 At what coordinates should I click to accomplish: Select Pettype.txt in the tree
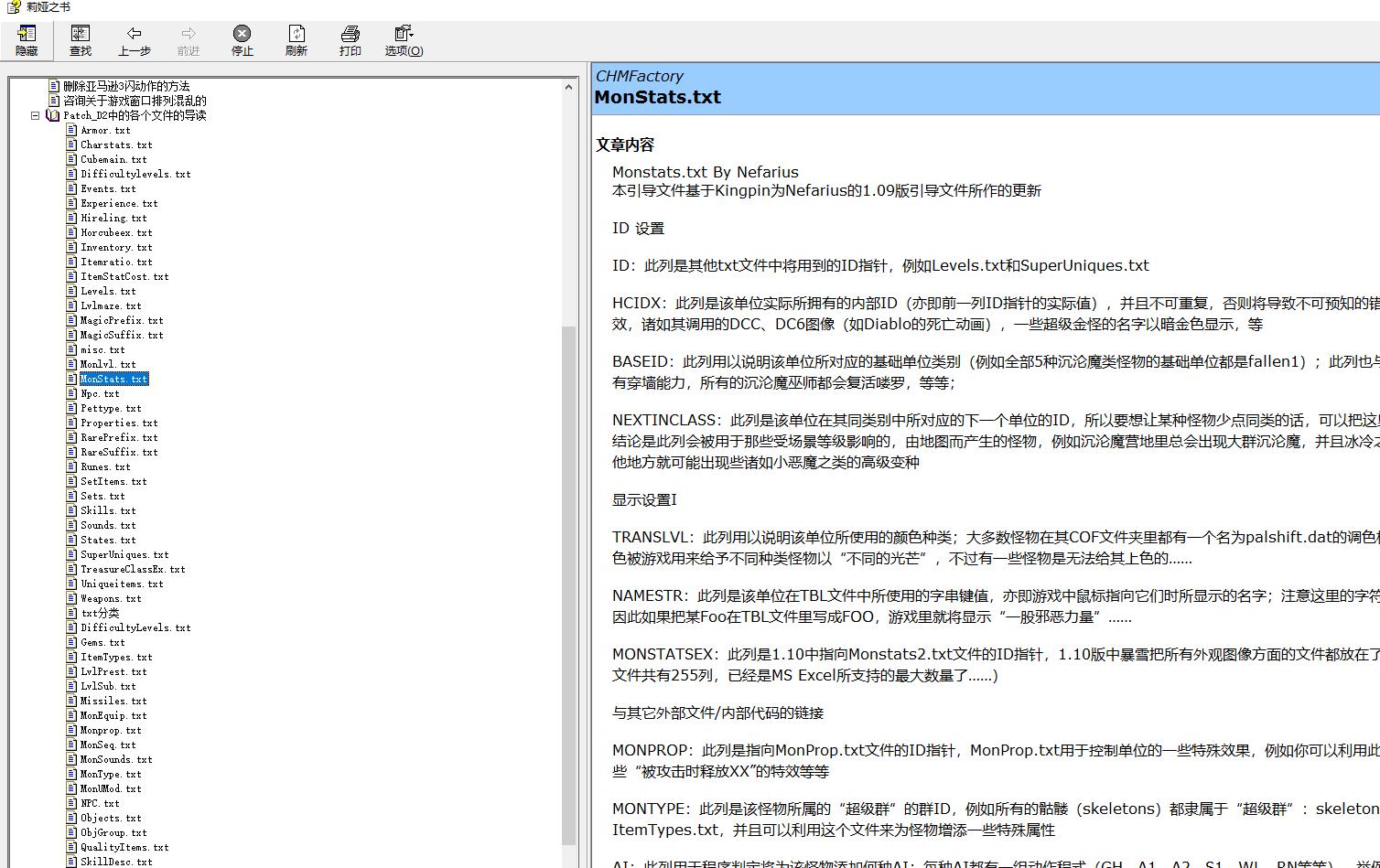coord(111,408)
